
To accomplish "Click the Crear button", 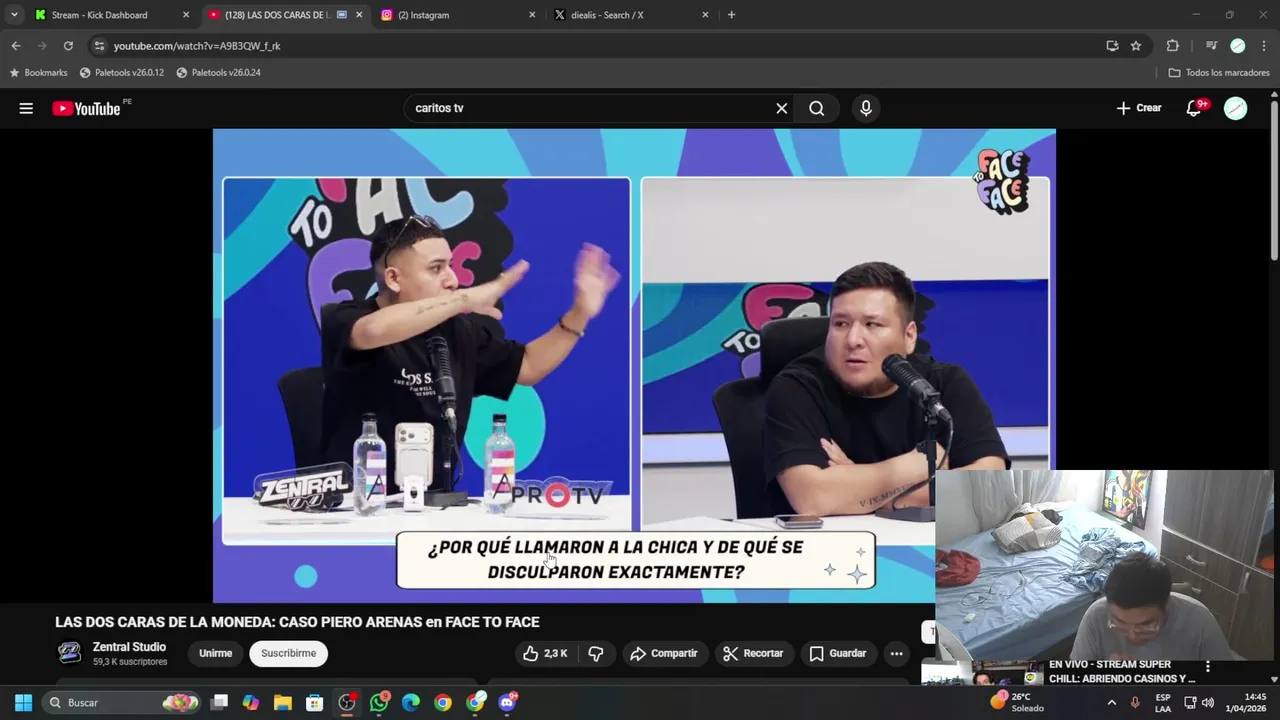I will pyautogui.click(x=1139, y=108).
